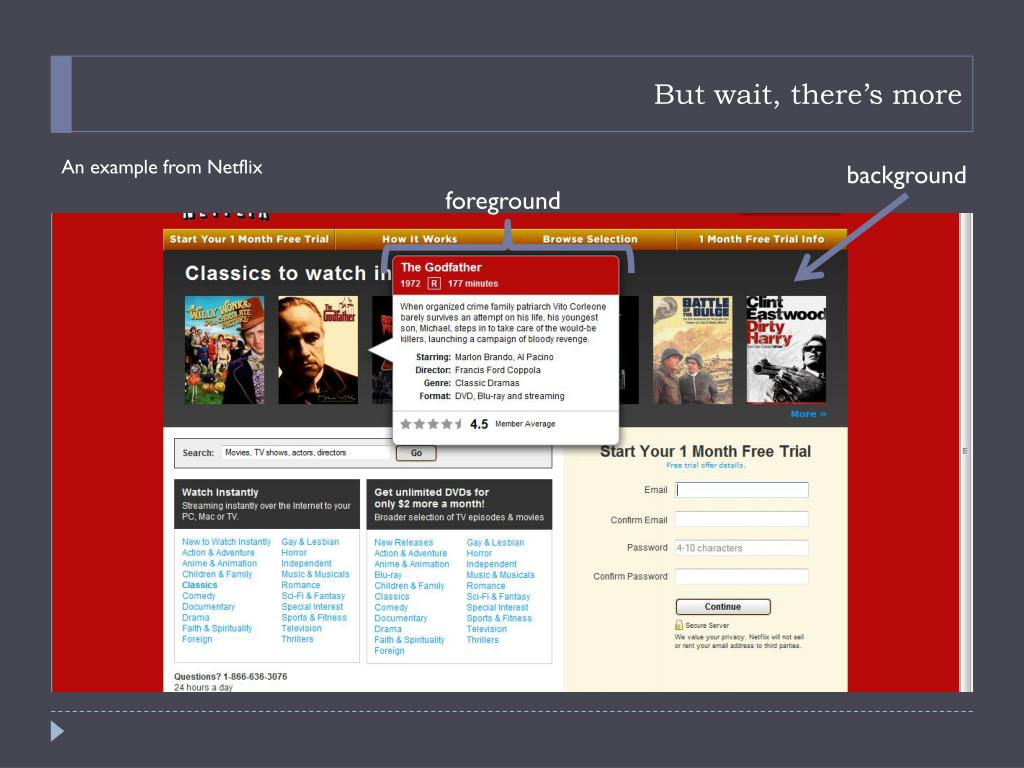Switch to Browse Selection tab

[x=590, y=239]
